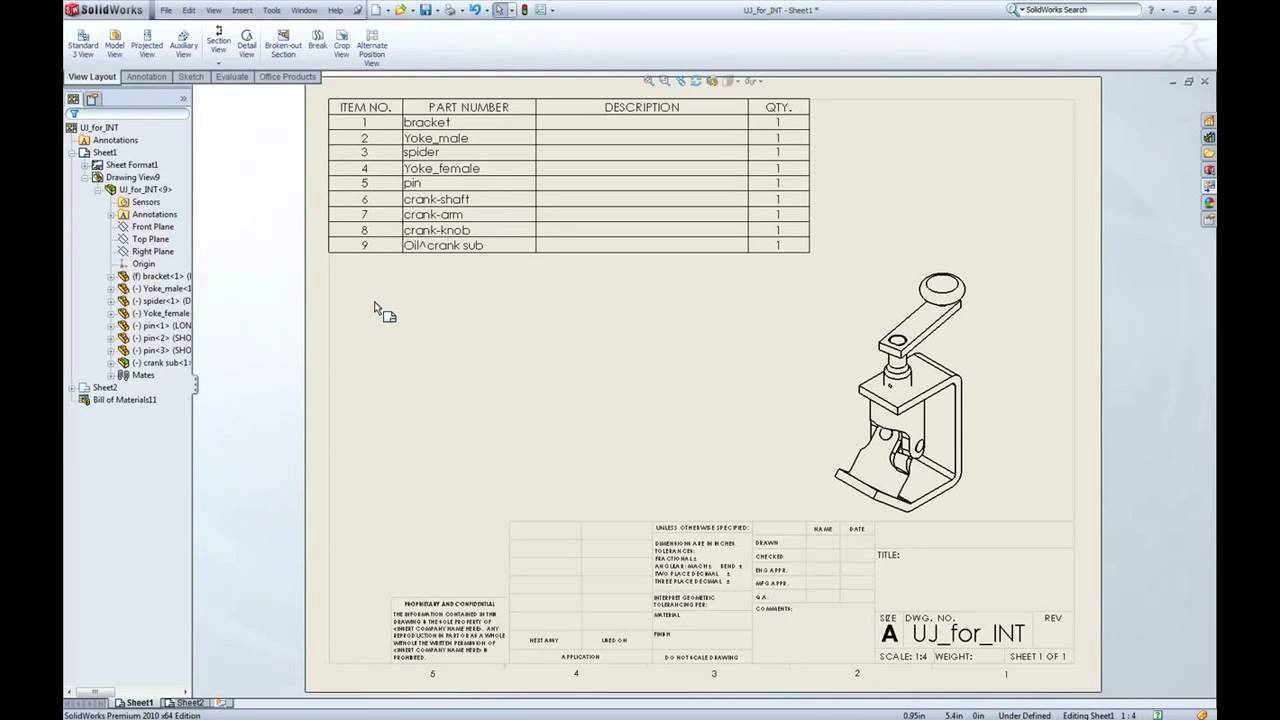Open dropdown arrow beside Undo
Screen dimensions: 1280x720
tap(485, 10)
